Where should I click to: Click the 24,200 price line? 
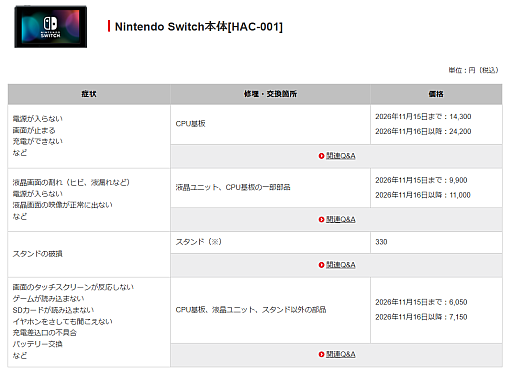point(423,131)
